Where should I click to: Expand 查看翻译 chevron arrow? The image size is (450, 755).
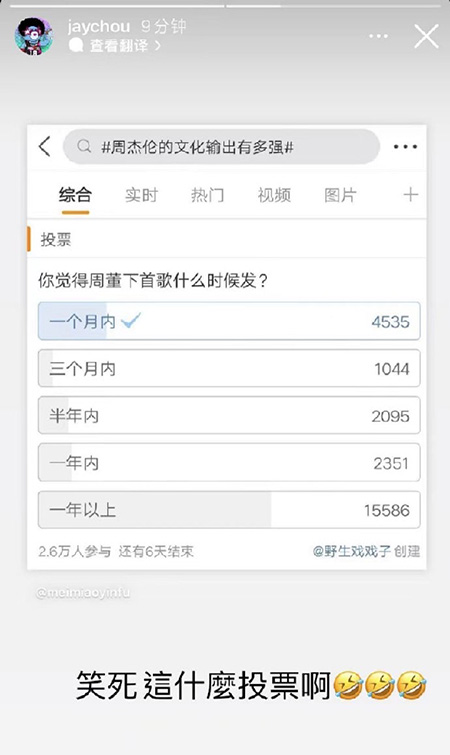pyautogui.click(x=157, y=46)
